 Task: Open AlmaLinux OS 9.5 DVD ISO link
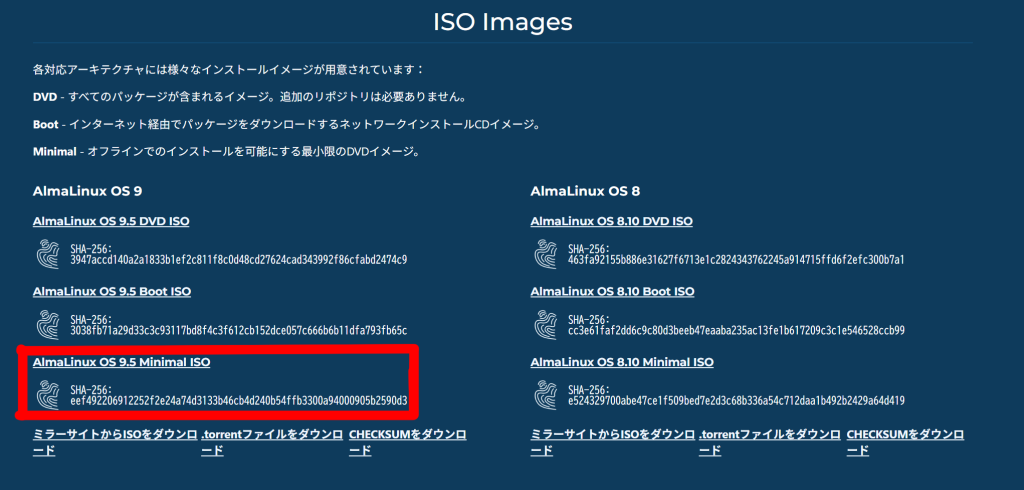point(111,221)
